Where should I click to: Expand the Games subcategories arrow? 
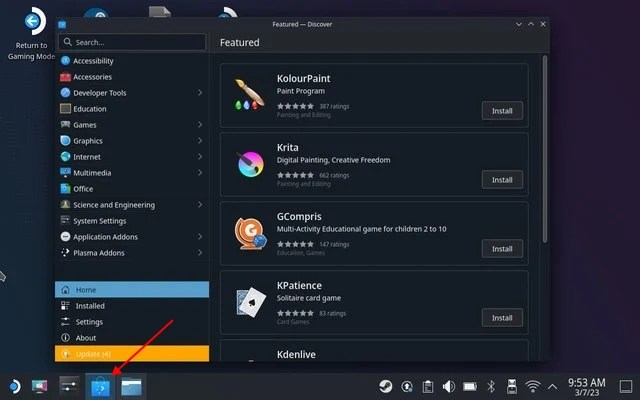200,124
